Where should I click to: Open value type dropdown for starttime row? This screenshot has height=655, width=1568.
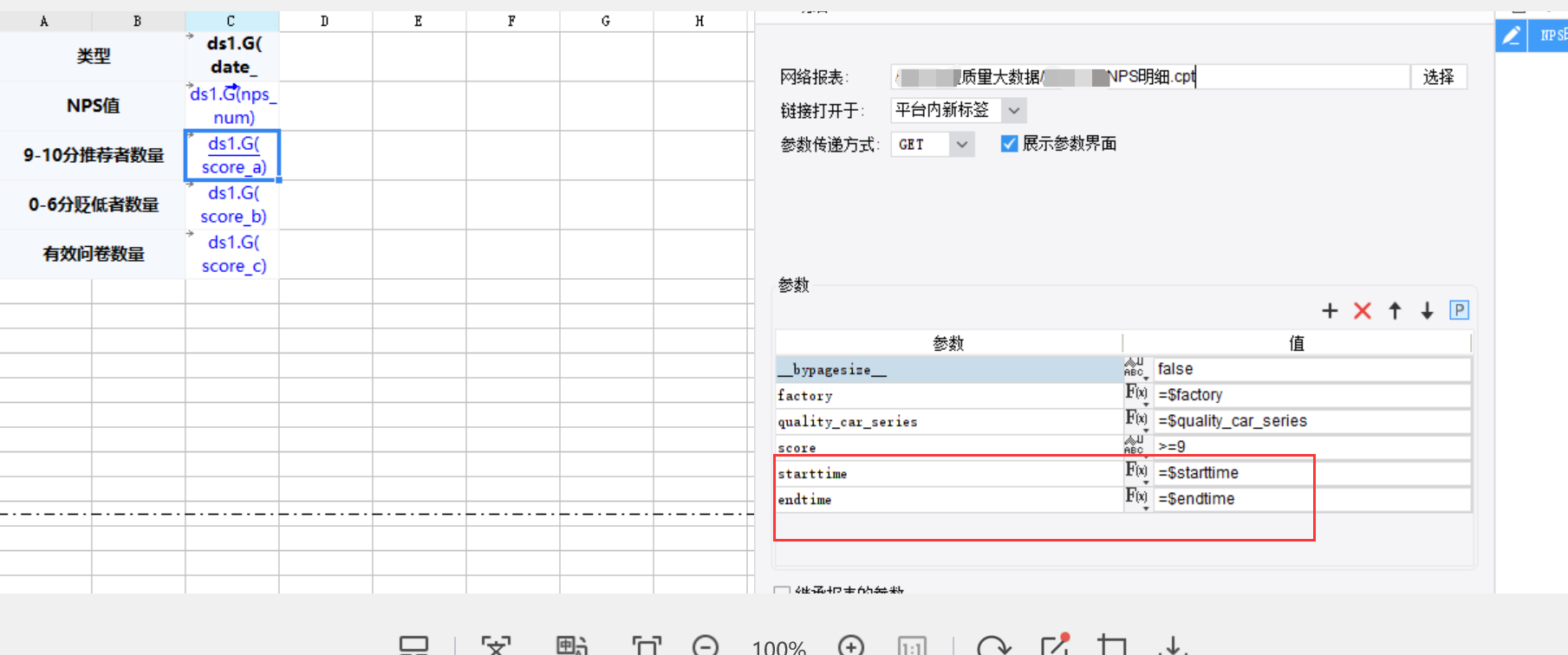point(1135,473)
